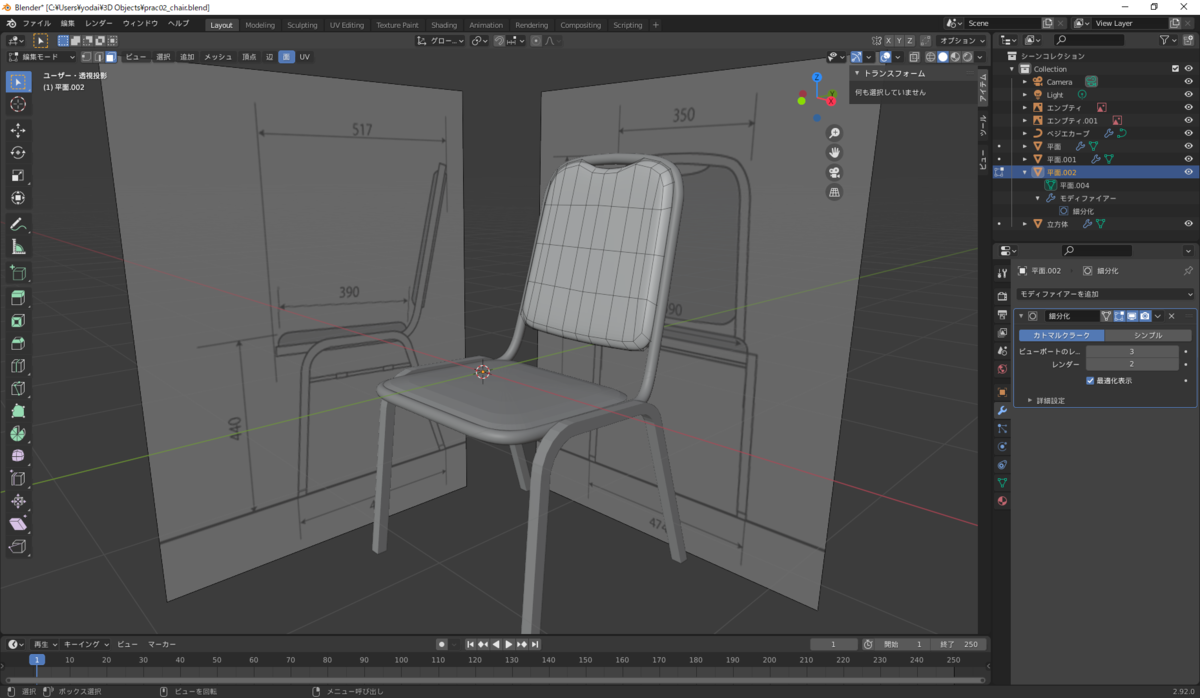Enable edge select mode
The height and width of the screenshot is (698, 1200).
click(x=98, y=57)
